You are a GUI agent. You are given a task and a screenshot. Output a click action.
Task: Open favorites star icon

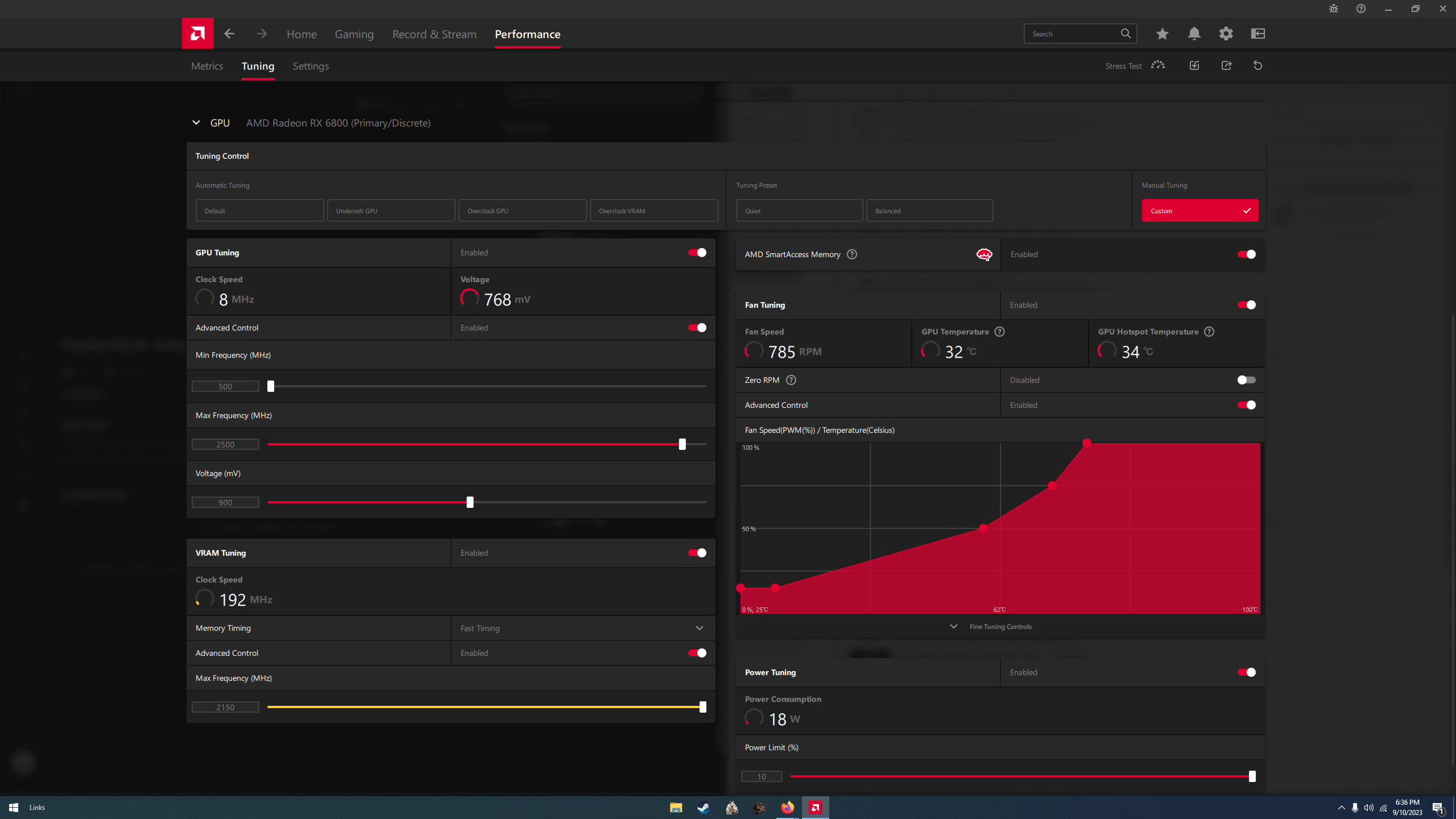click(x=1162, y=34)
